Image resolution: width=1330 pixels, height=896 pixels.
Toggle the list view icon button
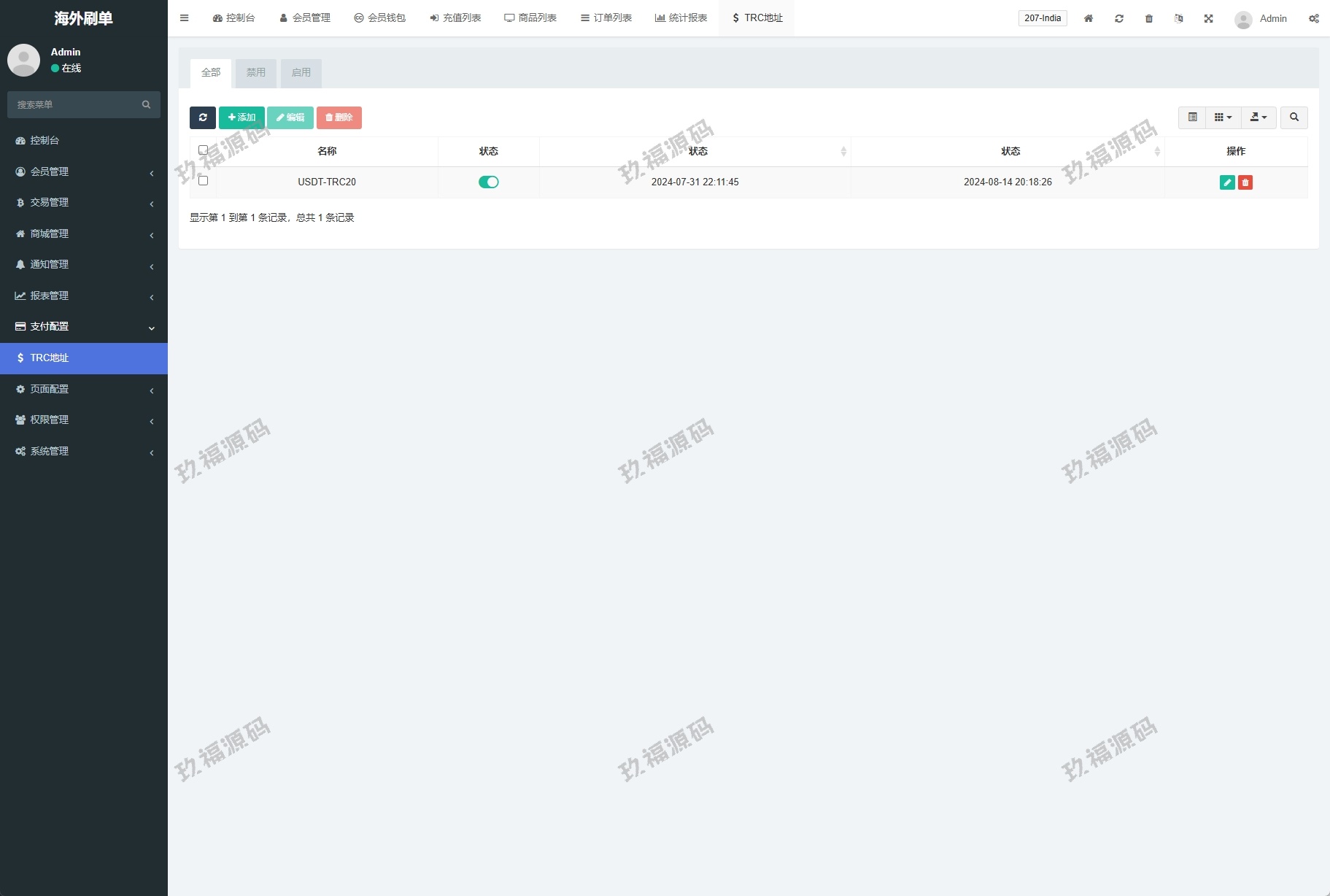point(1192,117)
